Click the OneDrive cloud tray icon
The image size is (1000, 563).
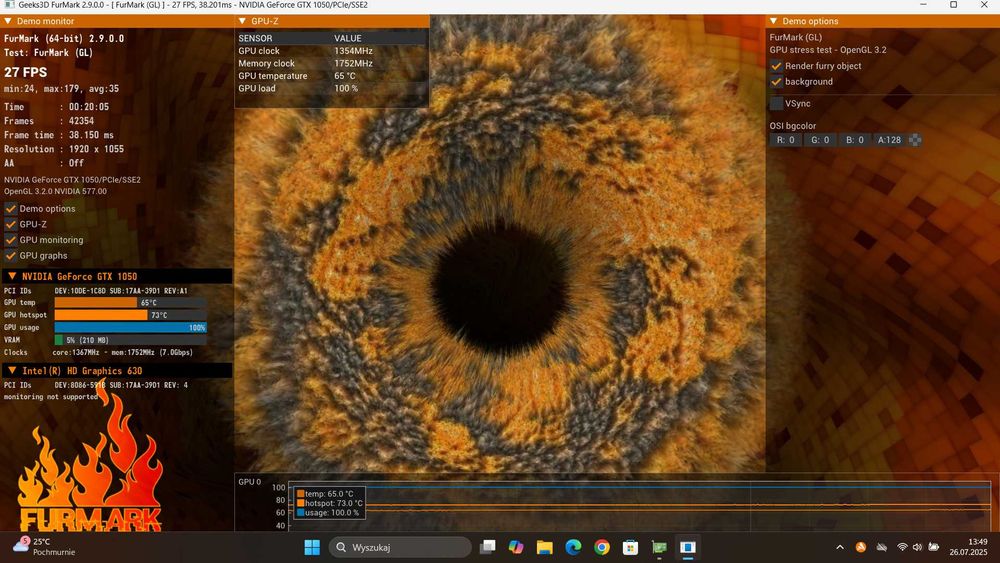tap(882, 547)
